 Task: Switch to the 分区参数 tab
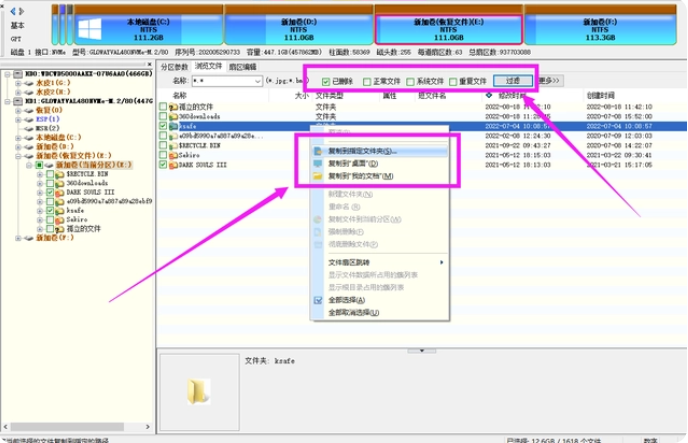pos(175,66)
